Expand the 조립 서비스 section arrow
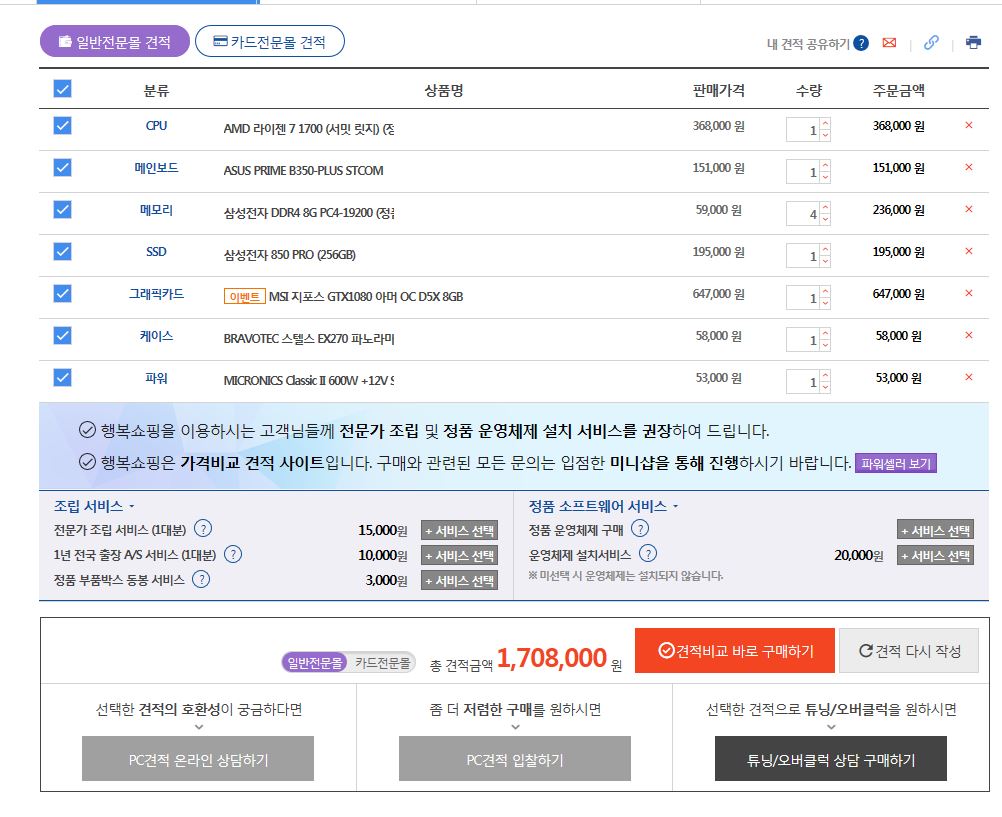 [x=132, y=506]
